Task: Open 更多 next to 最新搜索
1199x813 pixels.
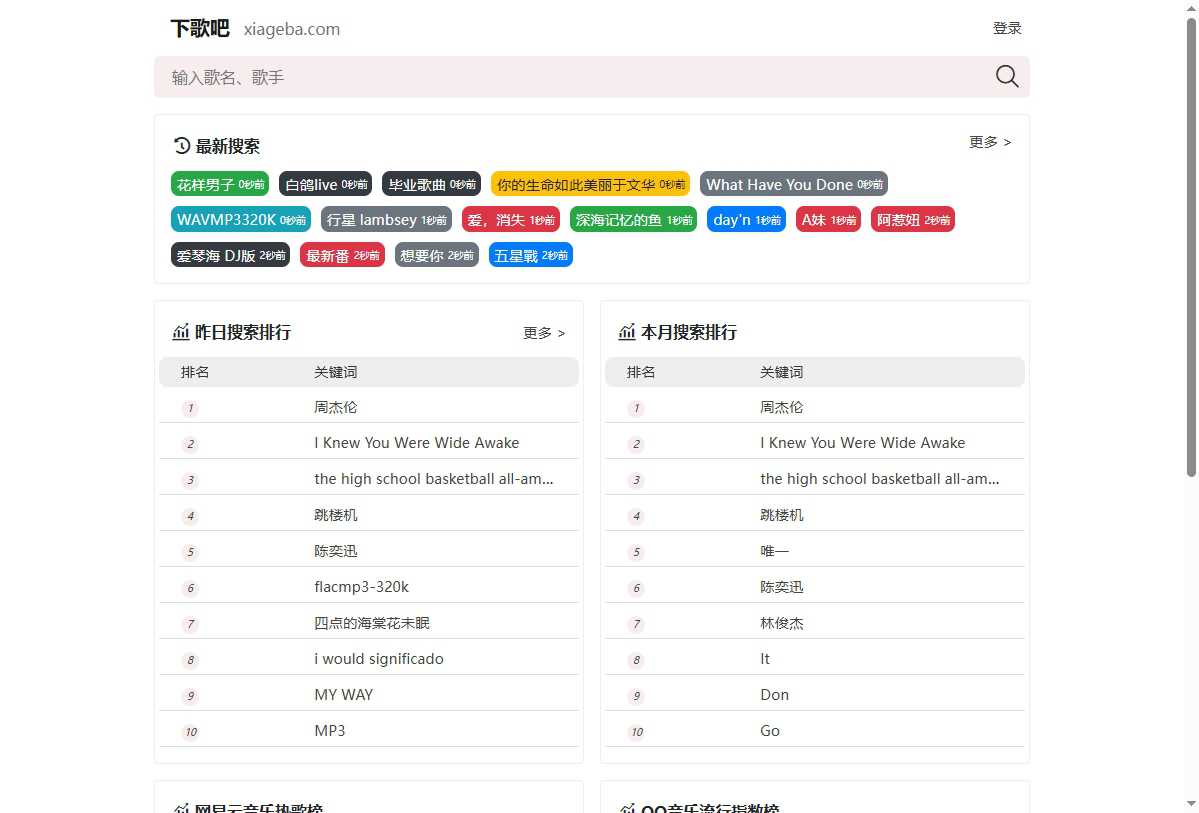Action: [x=989, y=142]
